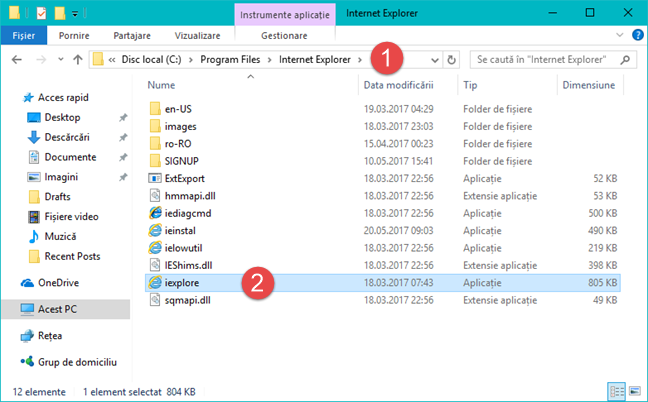Open Desktop in the navigation pane

pyautogui.click(x=62, y=117)
